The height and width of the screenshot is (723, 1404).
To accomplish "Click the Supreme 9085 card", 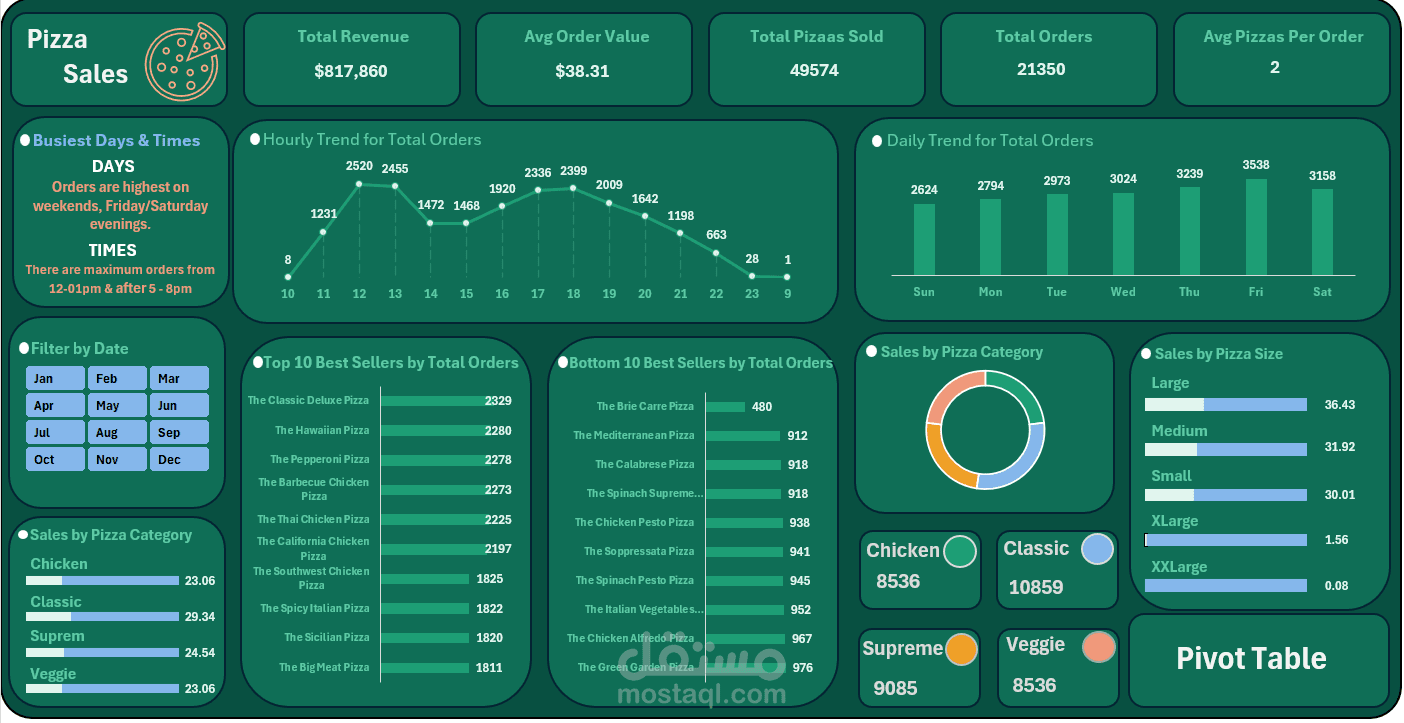I will (921, 668).
